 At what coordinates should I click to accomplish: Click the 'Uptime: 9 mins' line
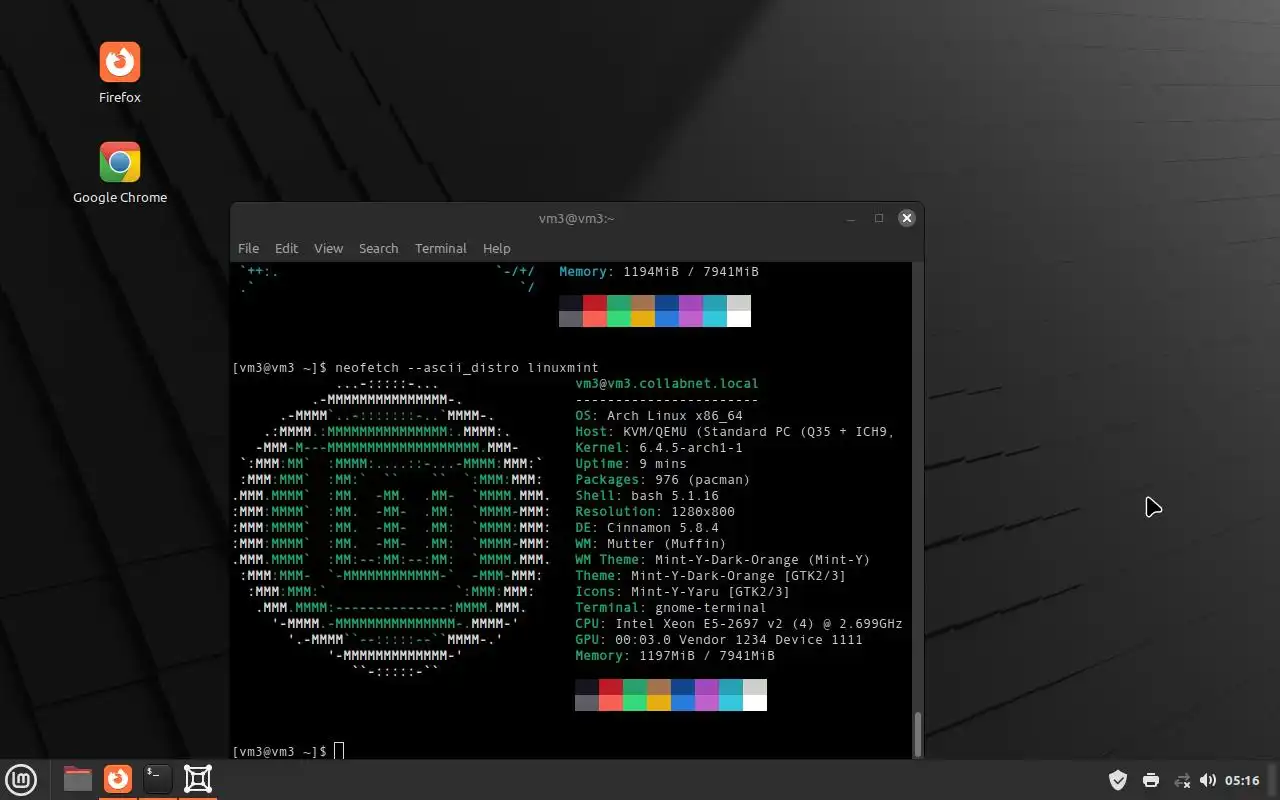(x=631, y=463)
